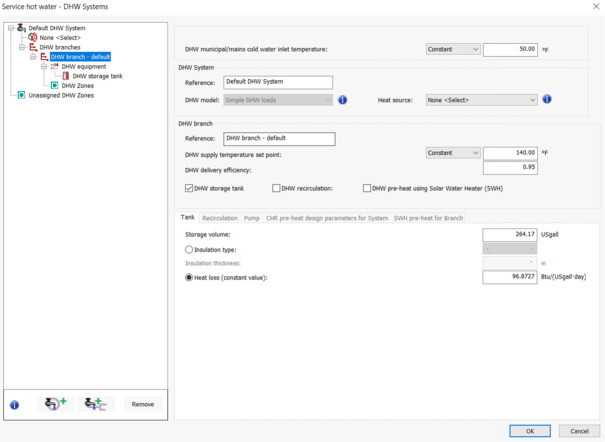The height and width of the screenshot is (442, 605).
Task: Click the Remove button
Action: tap(142, 404)
